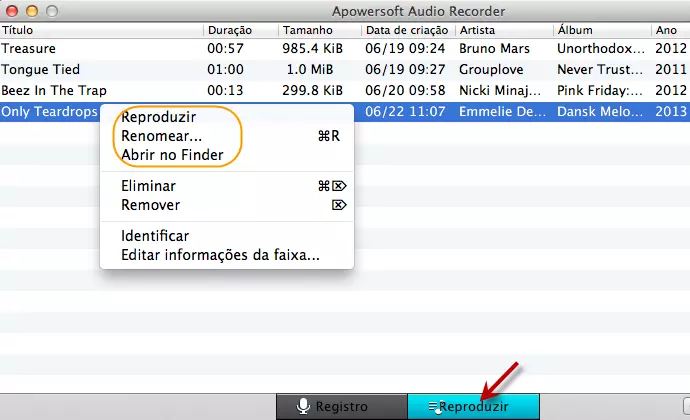
Task: Select the Tongue Tied track
Action: (x=100, y=69)
